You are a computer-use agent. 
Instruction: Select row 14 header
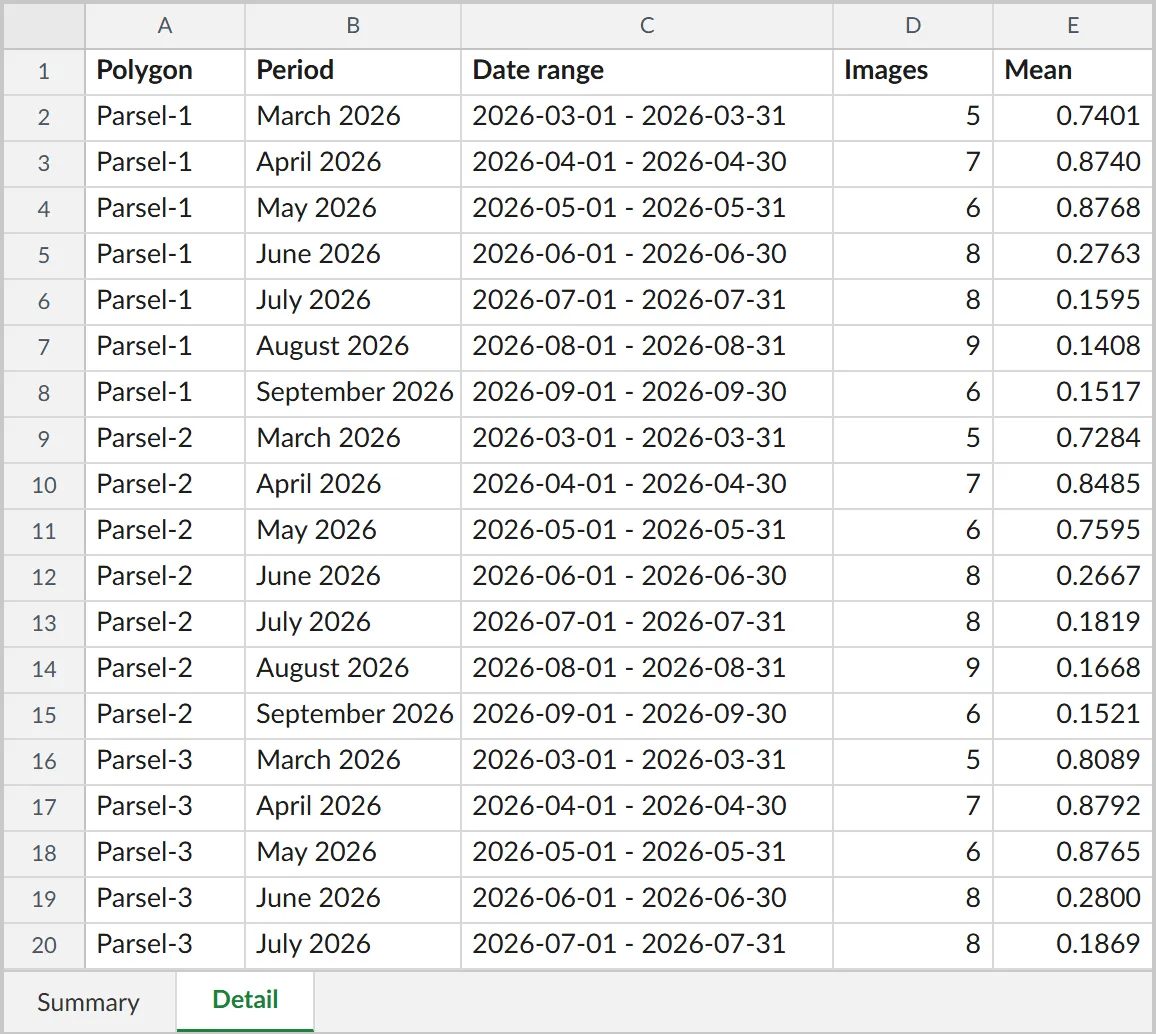click(x=44, y=669)
